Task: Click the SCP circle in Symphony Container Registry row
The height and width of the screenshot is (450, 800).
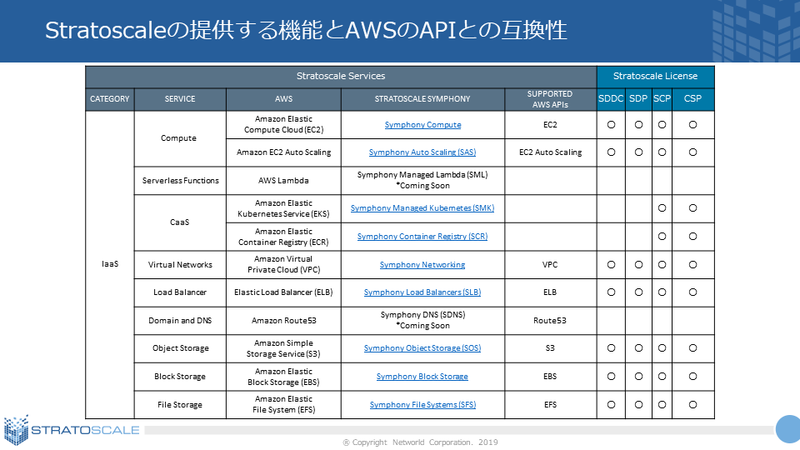Action: 662,236
